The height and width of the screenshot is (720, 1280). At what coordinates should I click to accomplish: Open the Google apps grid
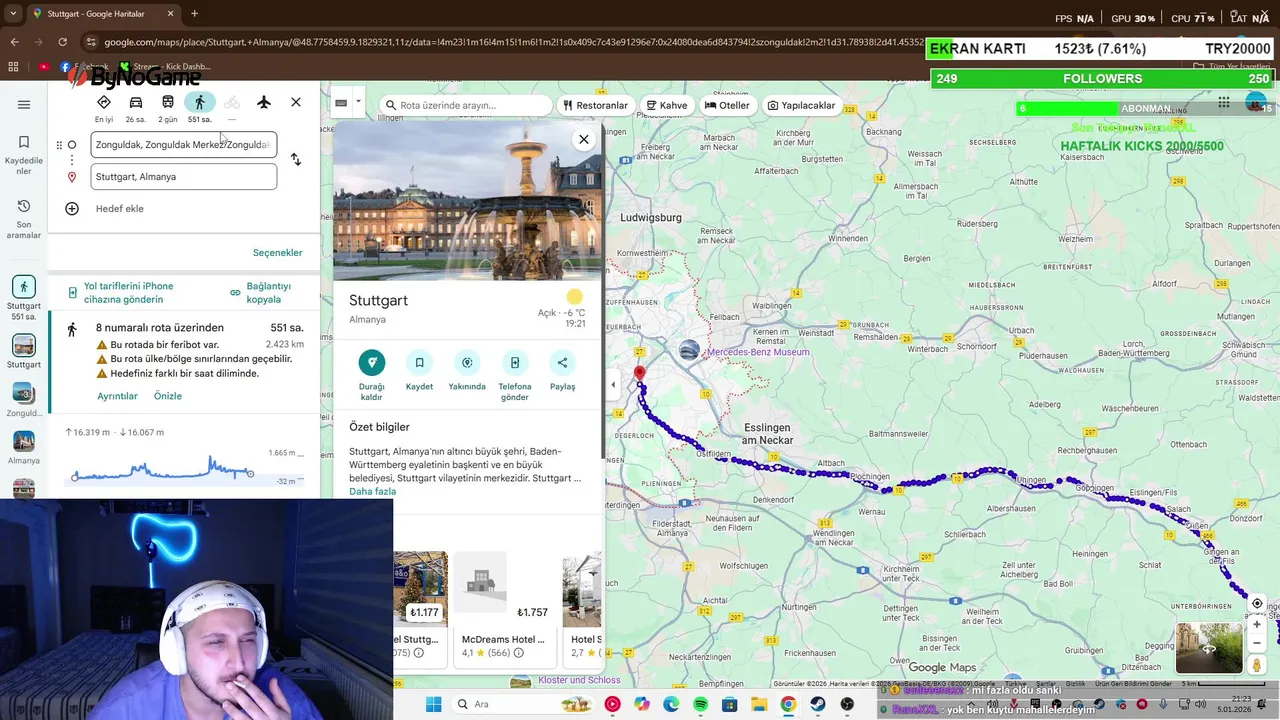point(1223,103)
